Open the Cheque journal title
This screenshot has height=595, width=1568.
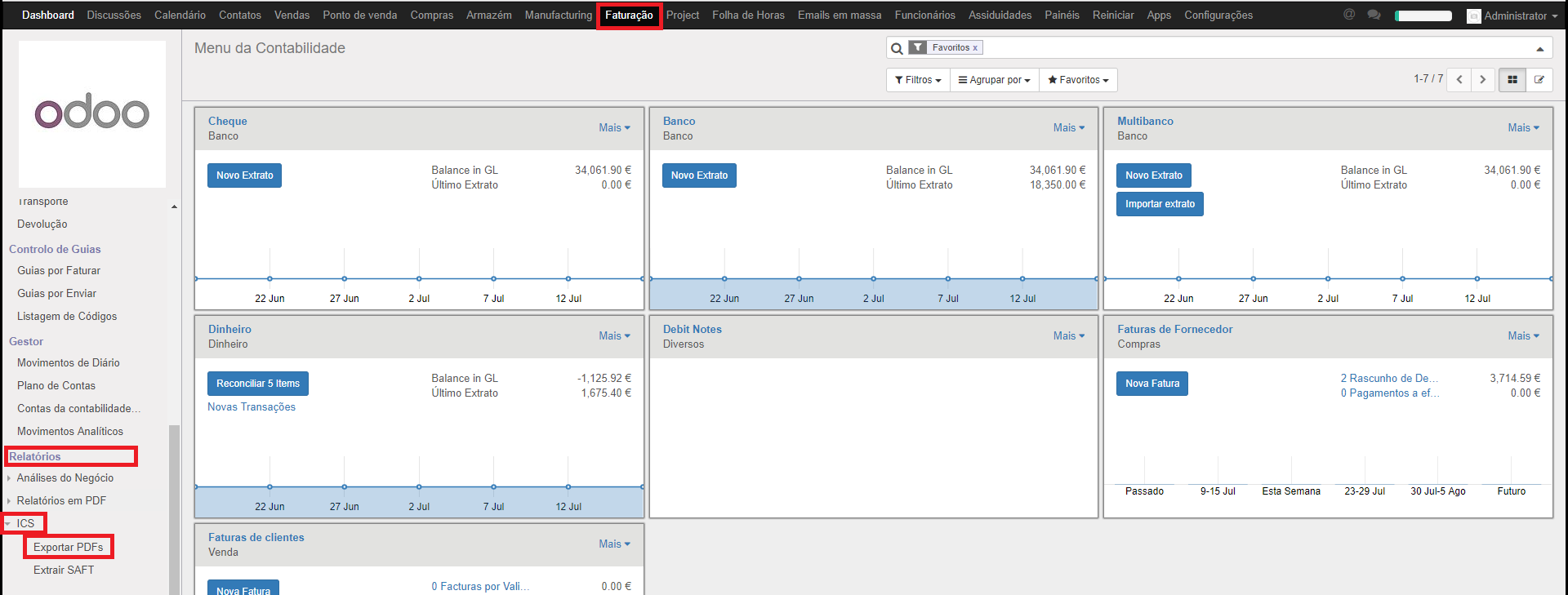[x=227, y=121]
